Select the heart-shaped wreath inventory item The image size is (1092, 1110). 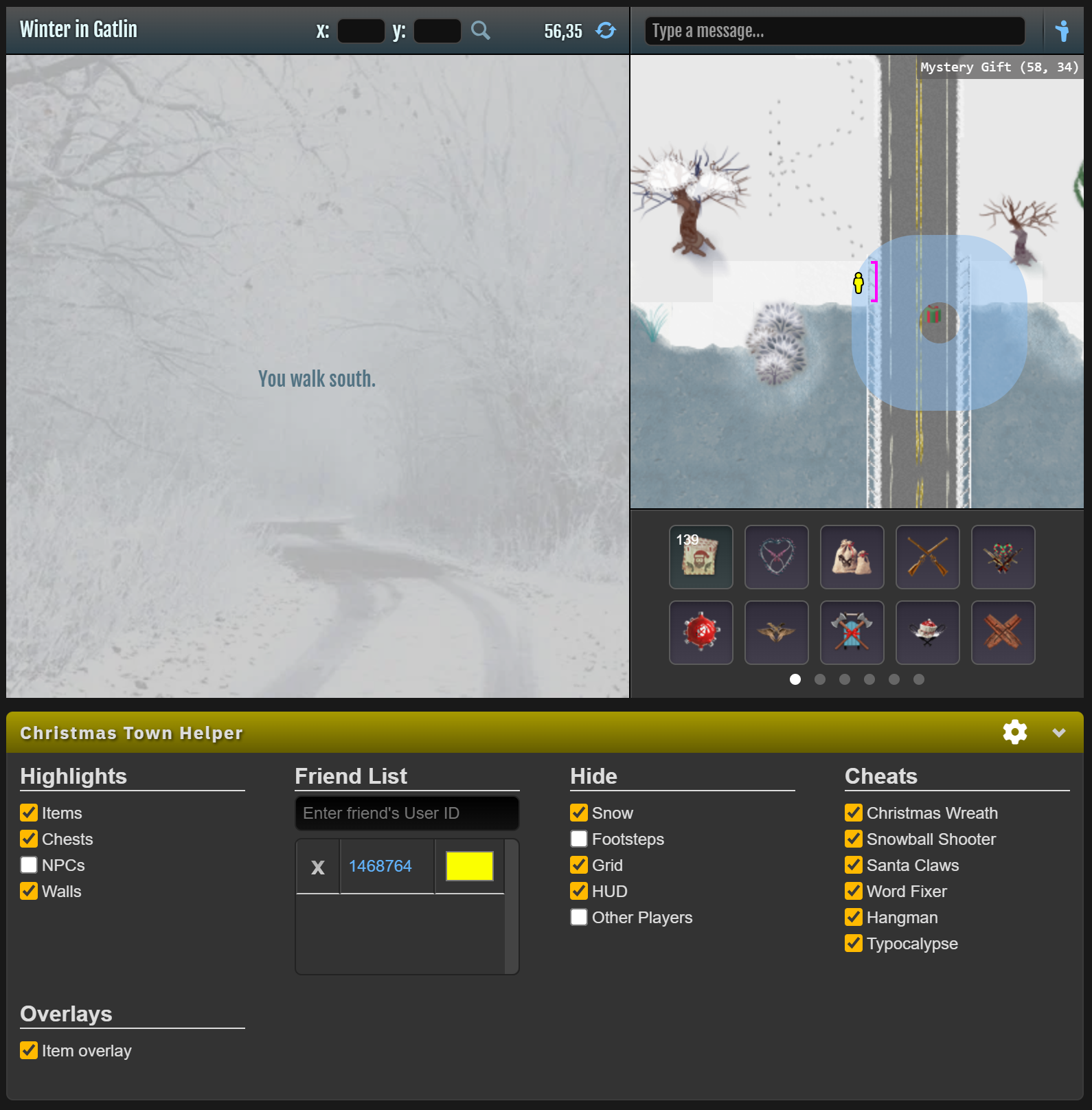tap(776, 557)
